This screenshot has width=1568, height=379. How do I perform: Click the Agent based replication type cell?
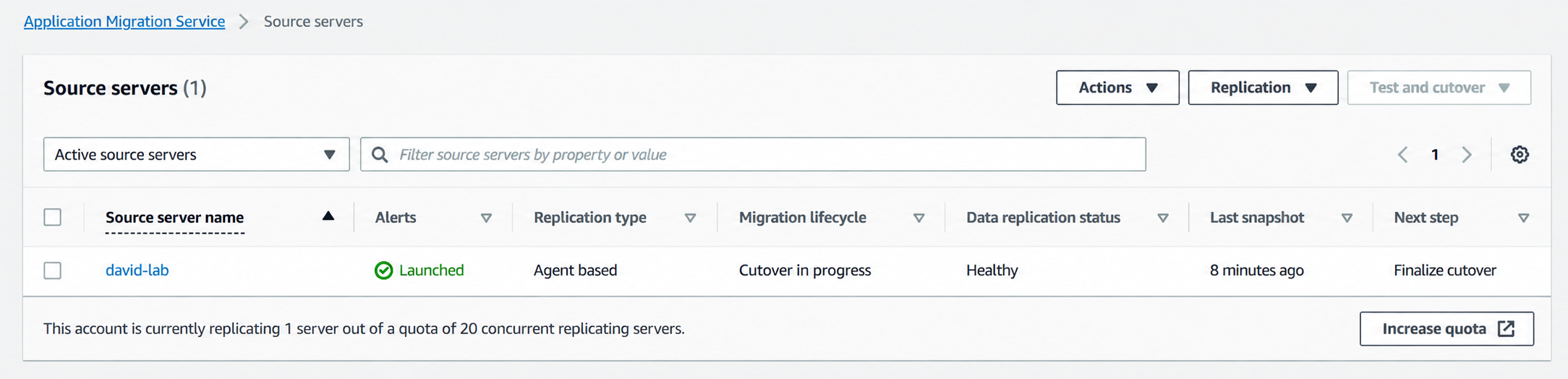(576, 271)
